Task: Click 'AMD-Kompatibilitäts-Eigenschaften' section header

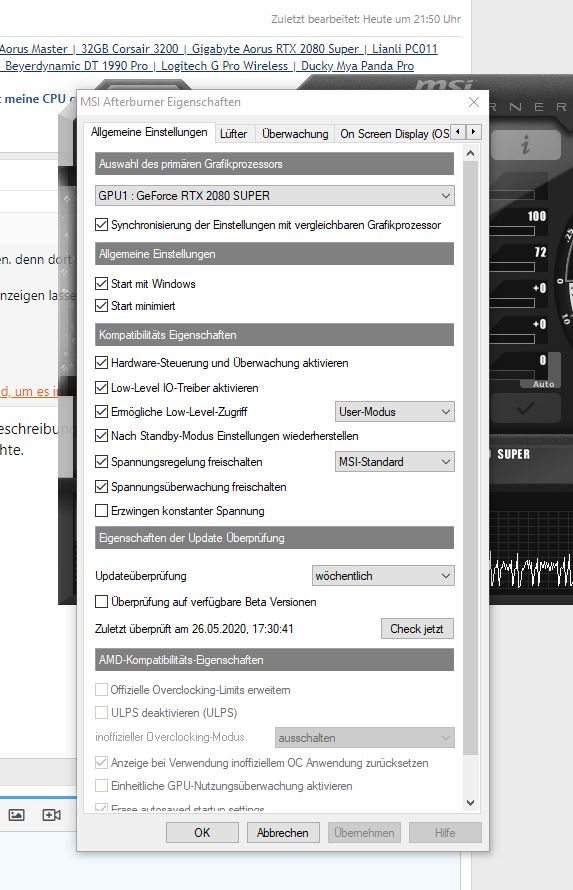Action: tap(275, 660)
